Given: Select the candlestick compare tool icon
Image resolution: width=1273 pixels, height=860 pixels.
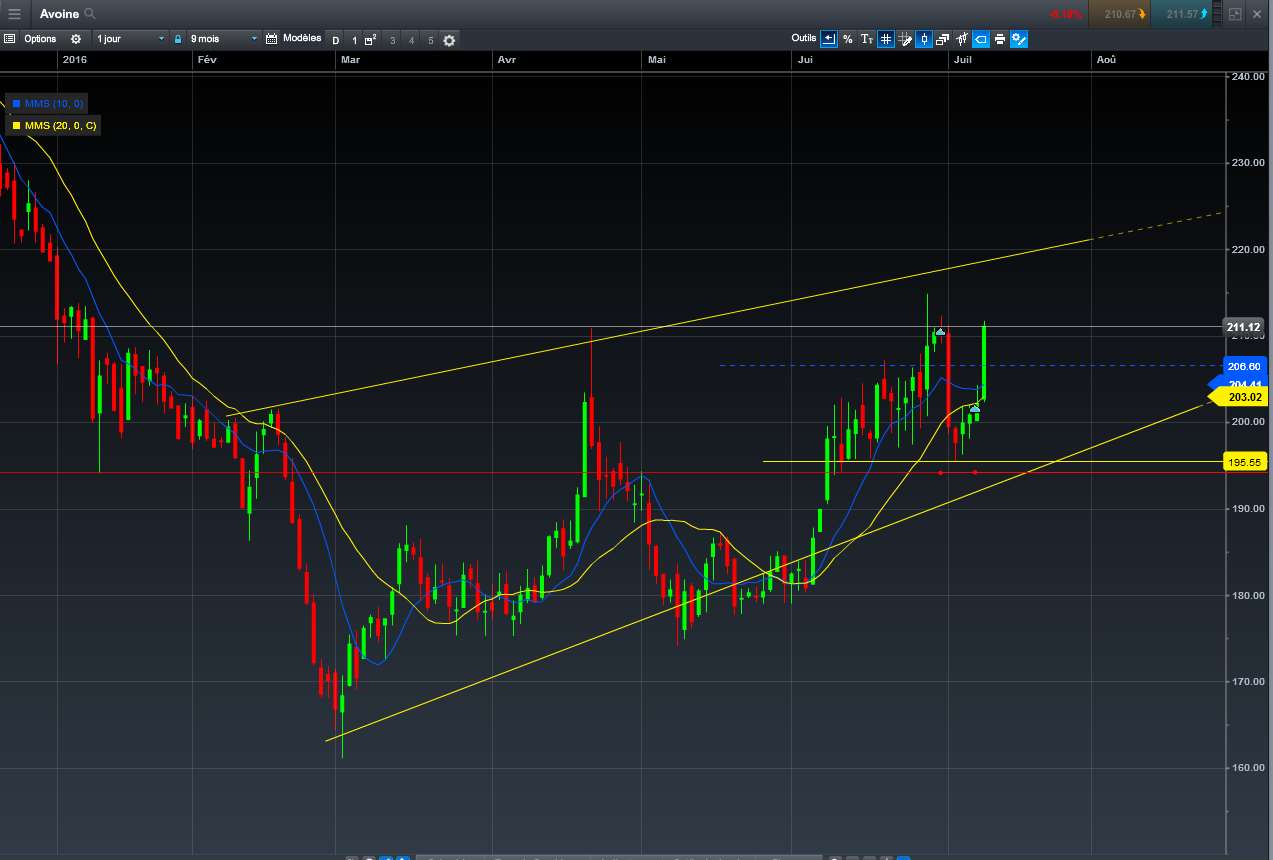Looking at the screenshot, I should click(x=962, y=39).
